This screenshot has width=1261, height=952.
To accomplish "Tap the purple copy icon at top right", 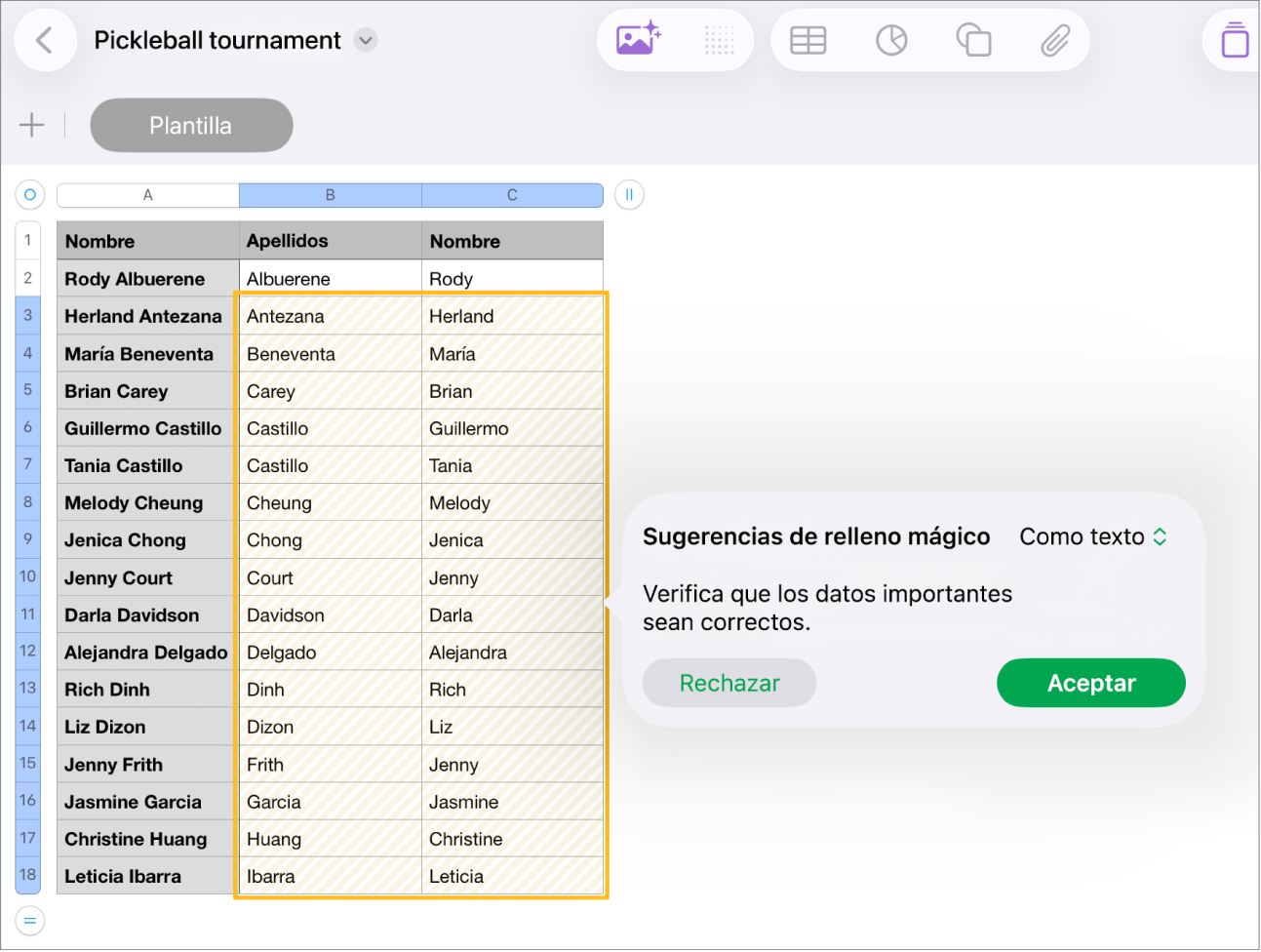I will click(x=1235, y=40).
